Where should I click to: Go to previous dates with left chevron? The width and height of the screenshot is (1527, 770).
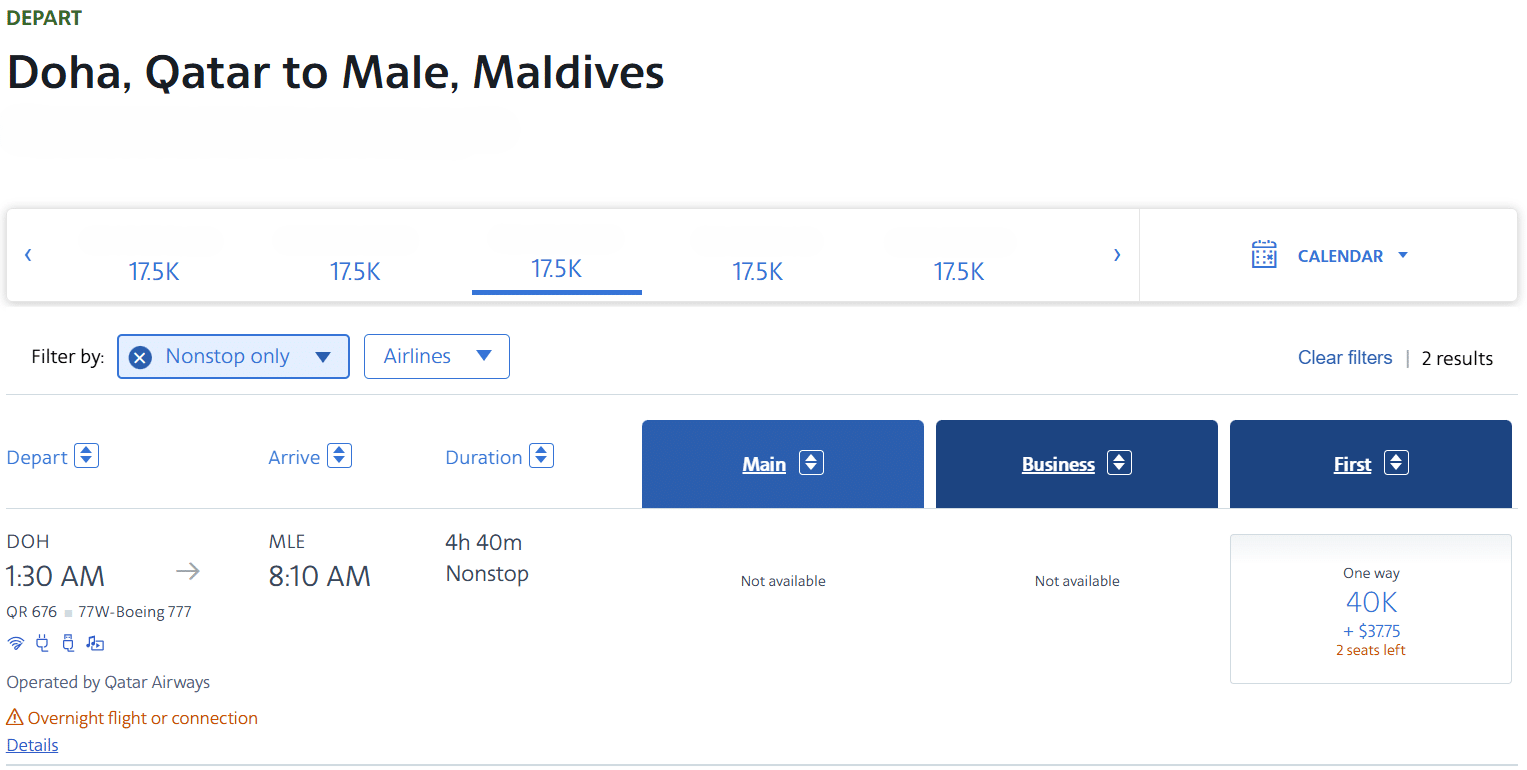(28, 255)
